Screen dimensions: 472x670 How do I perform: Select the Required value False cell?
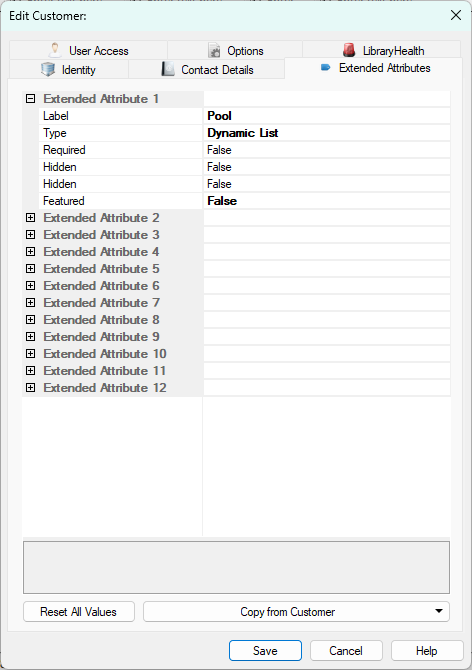click(327, 150)
